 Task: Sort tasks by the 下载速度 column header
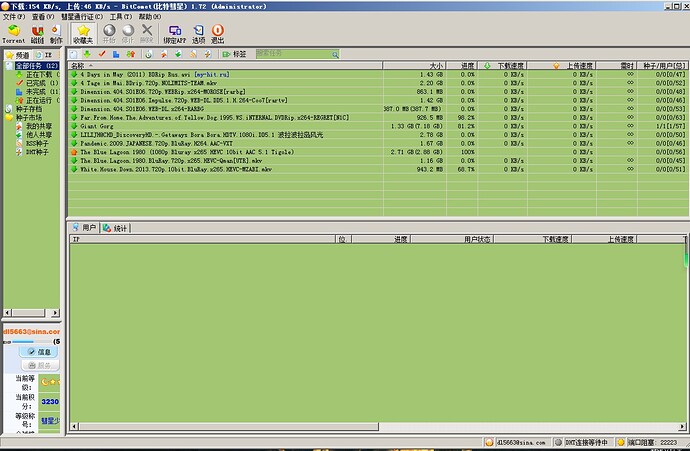coord(503,66)
